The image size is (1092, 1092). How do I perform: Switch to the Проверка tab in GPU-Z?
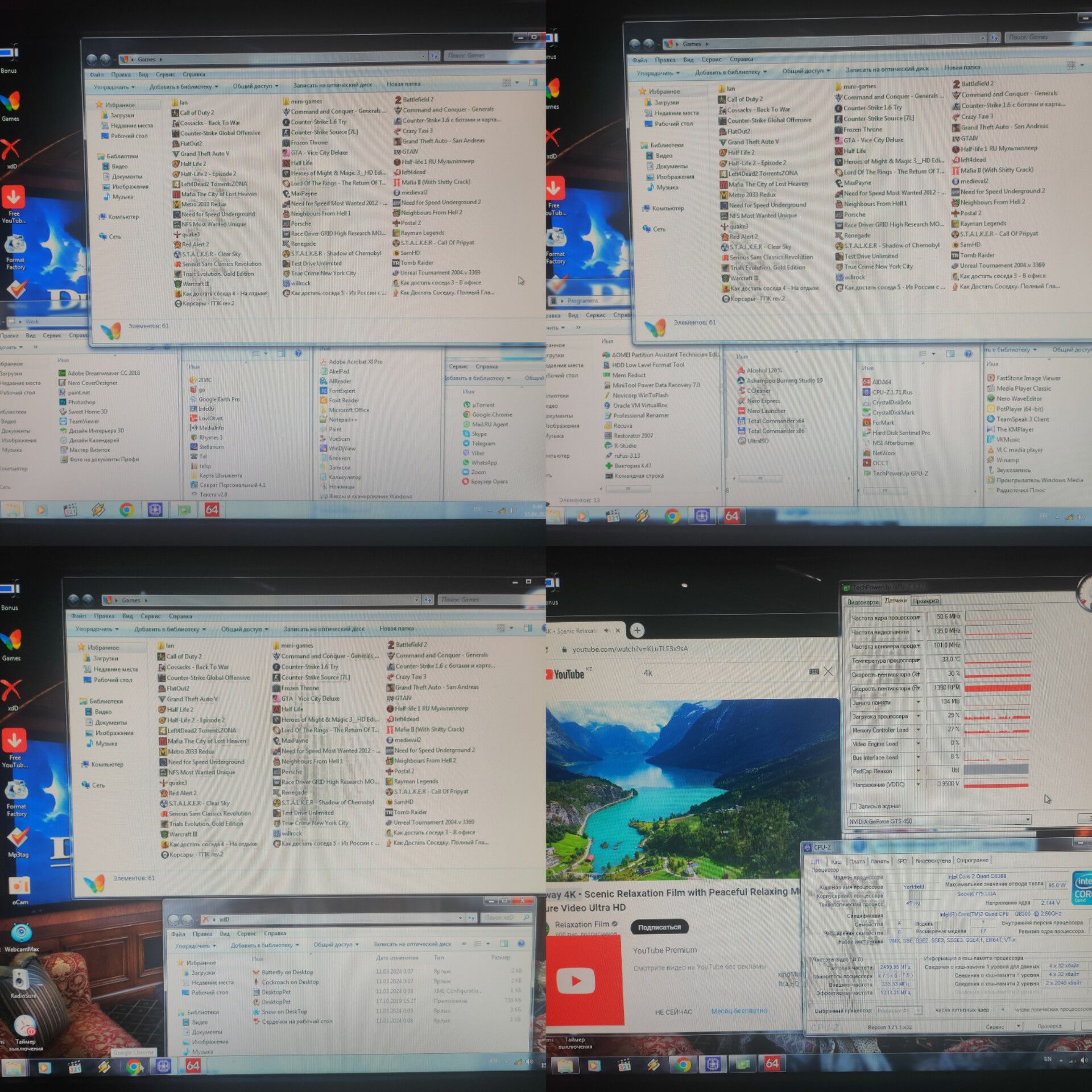[926, 601]
